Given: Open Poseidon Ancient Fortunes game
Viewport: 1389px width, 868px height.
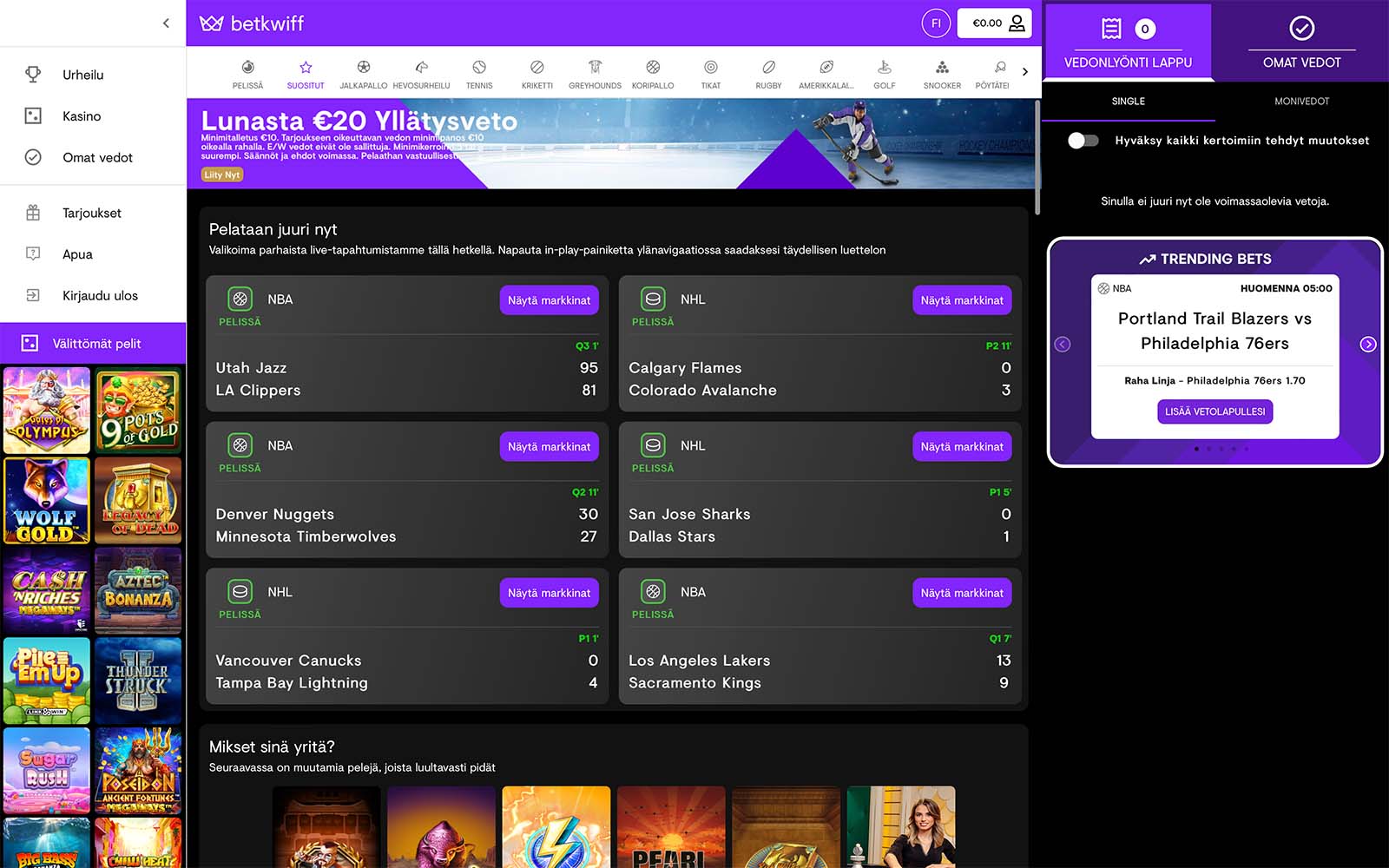Looking at the screenshot, I should point(138,771).
